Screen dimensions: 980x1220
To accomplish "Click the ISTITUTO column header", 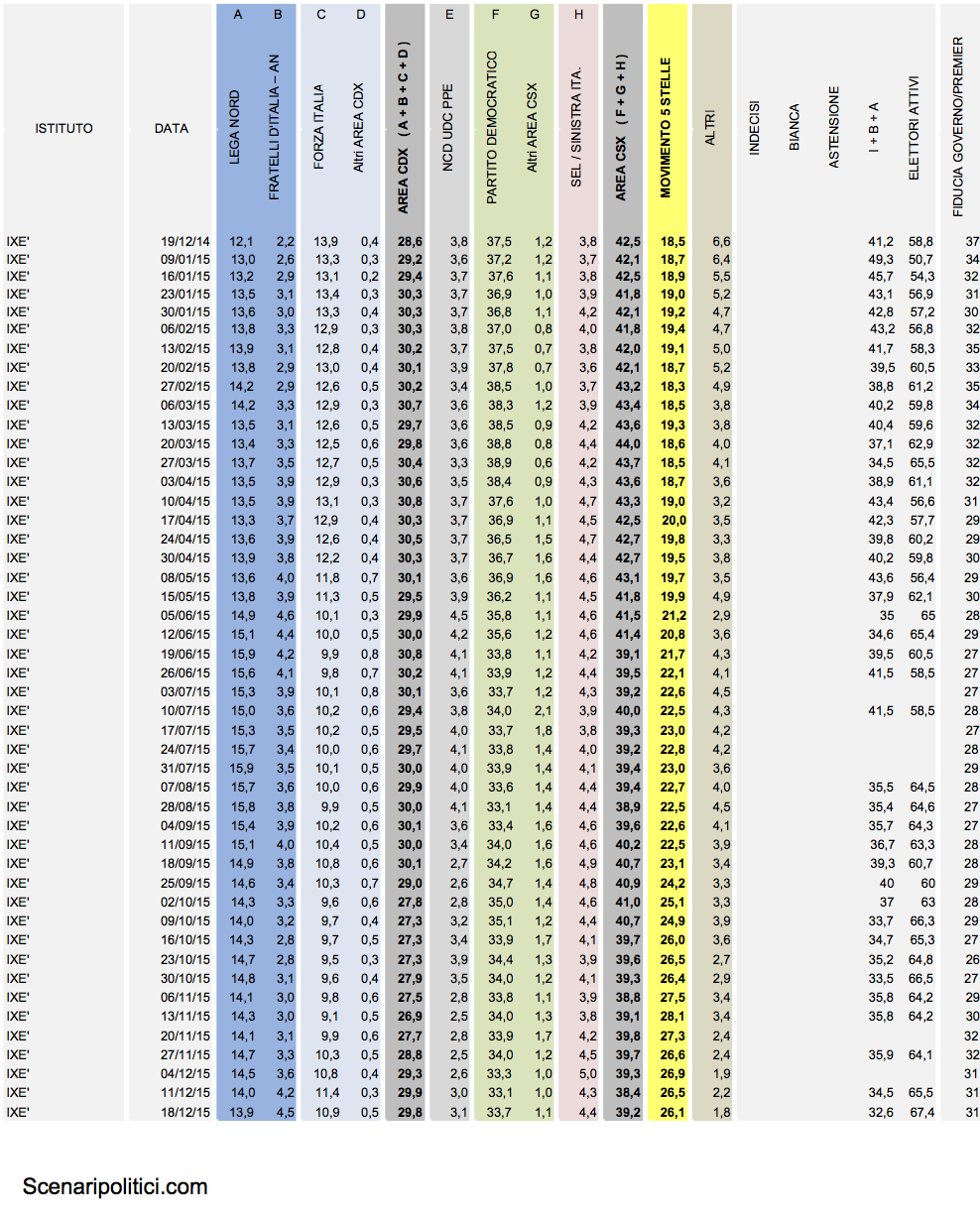I will coord(63,128).
